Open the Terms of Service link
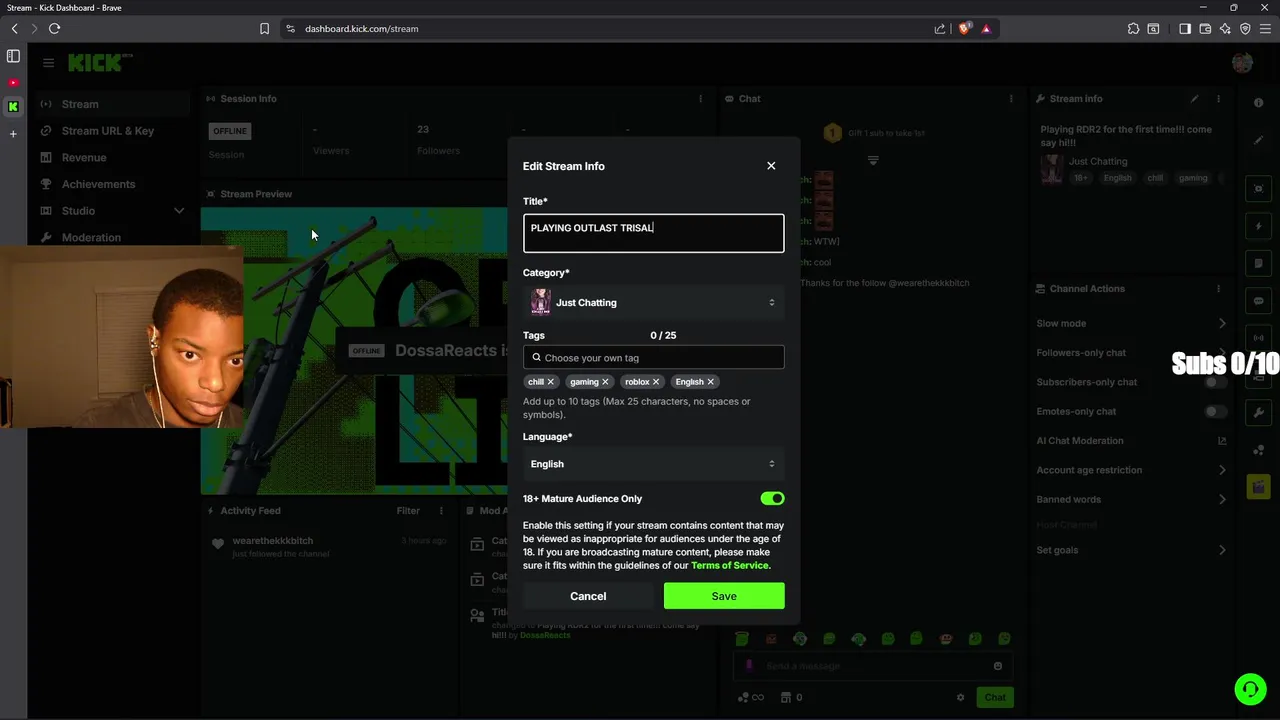1280x720 pixels. [x=730, y=566]
